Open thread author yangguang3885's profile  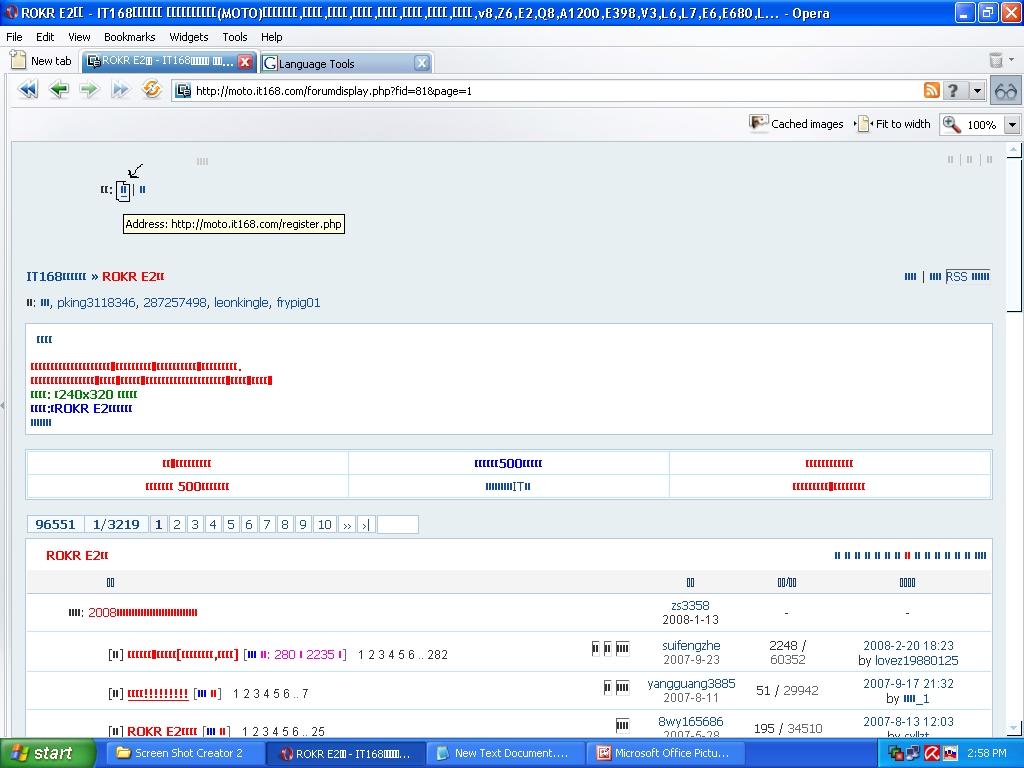pos(691,683)
